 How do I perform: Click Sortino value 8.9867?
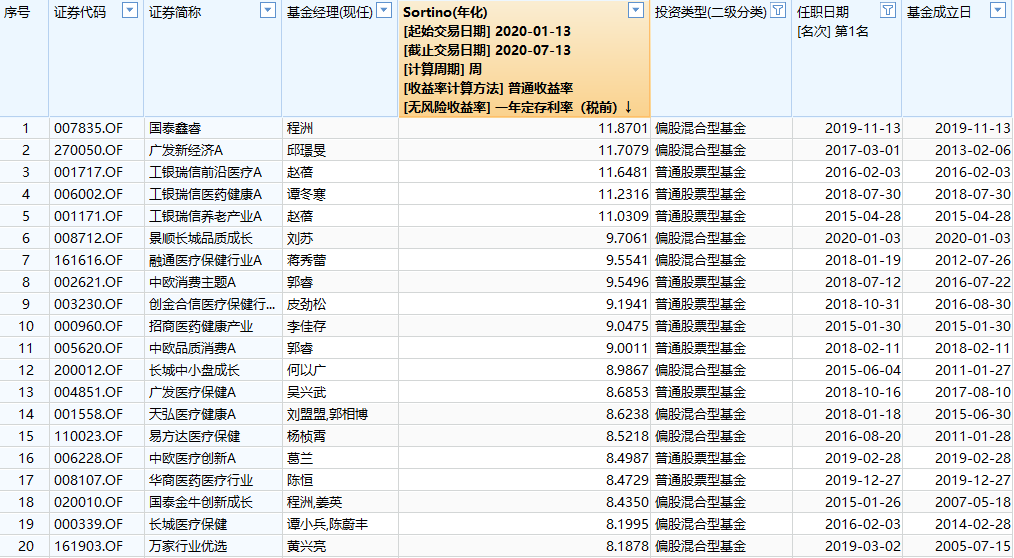click(627, 370)
